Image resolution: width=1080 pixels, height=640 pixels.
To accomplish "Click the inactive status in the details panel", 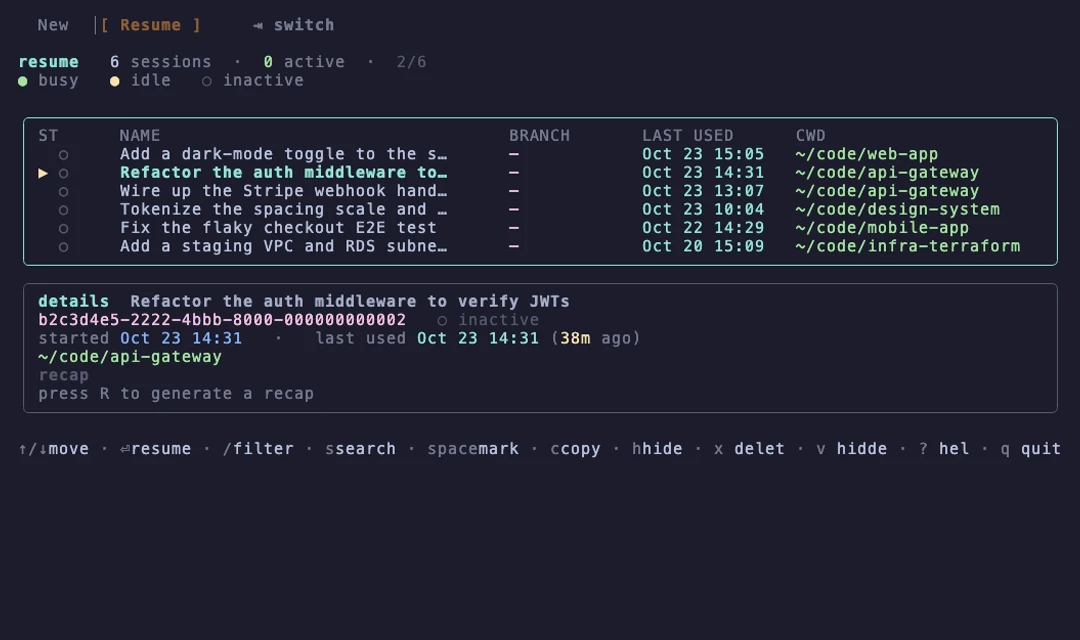I will point(488,320).
